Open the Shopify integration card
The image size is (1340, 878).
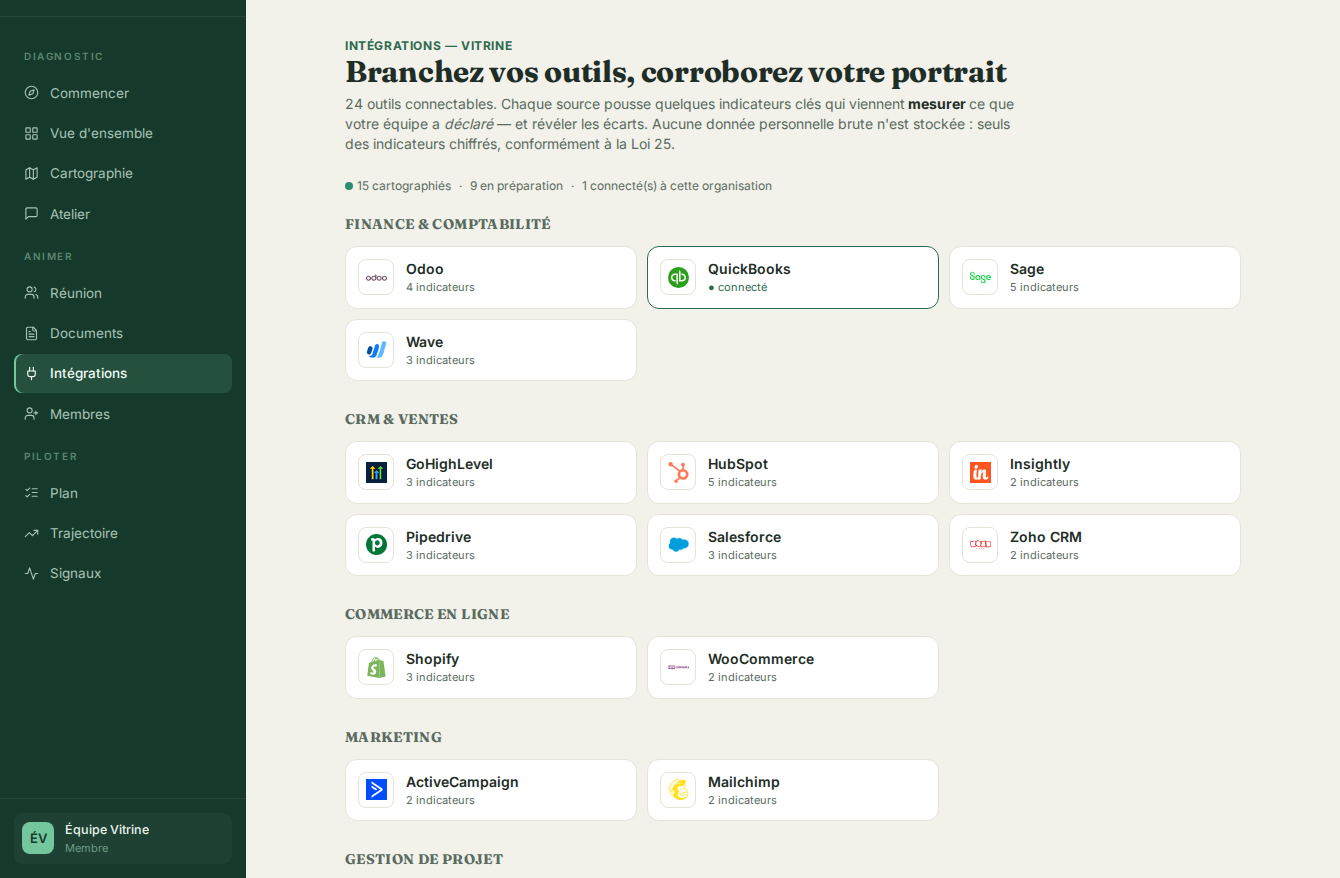pos(491,667)
